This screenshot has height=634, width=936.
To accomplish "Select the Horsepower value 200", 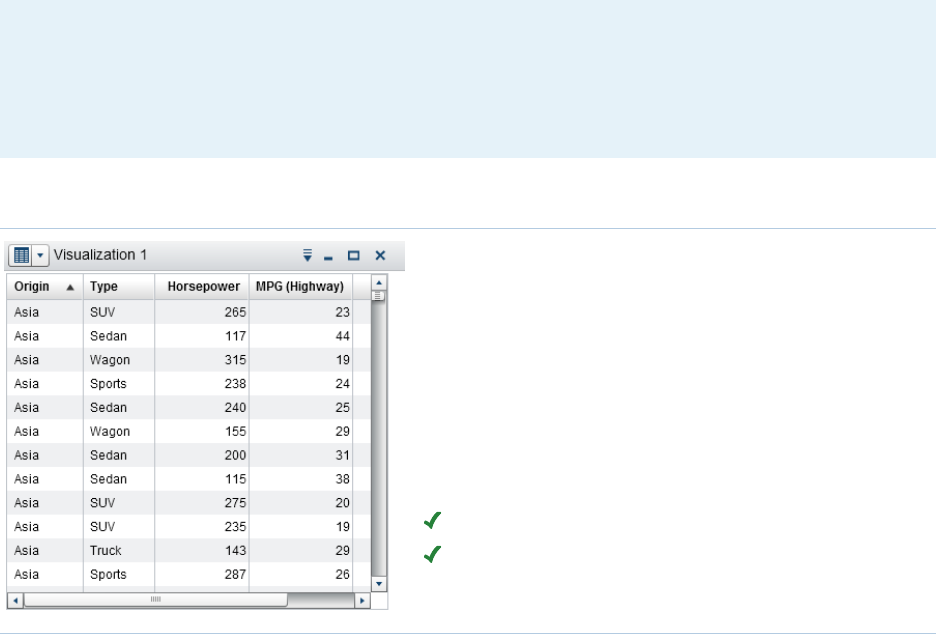I will [235, 456].
